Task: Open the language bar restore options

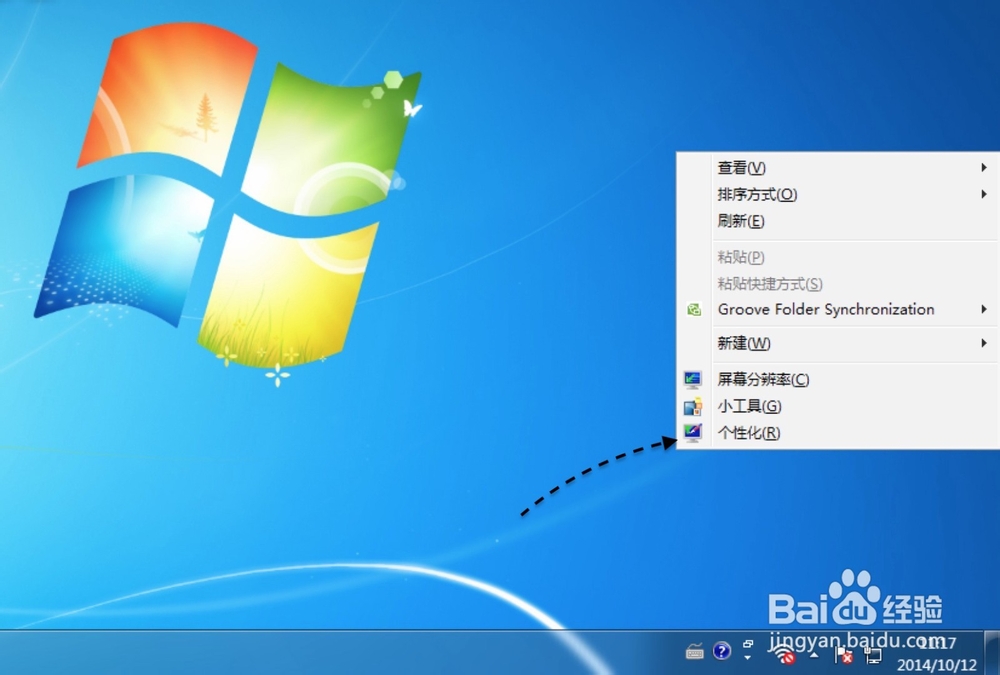Action: coord(748,644)
